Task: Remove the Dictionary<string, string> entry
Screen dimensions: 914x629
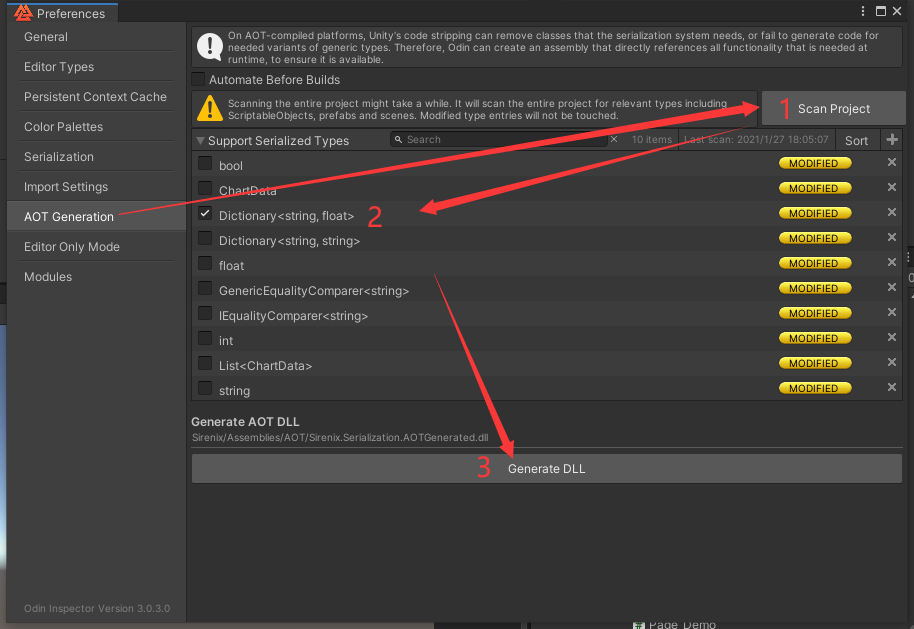Action: coord(891,238)
